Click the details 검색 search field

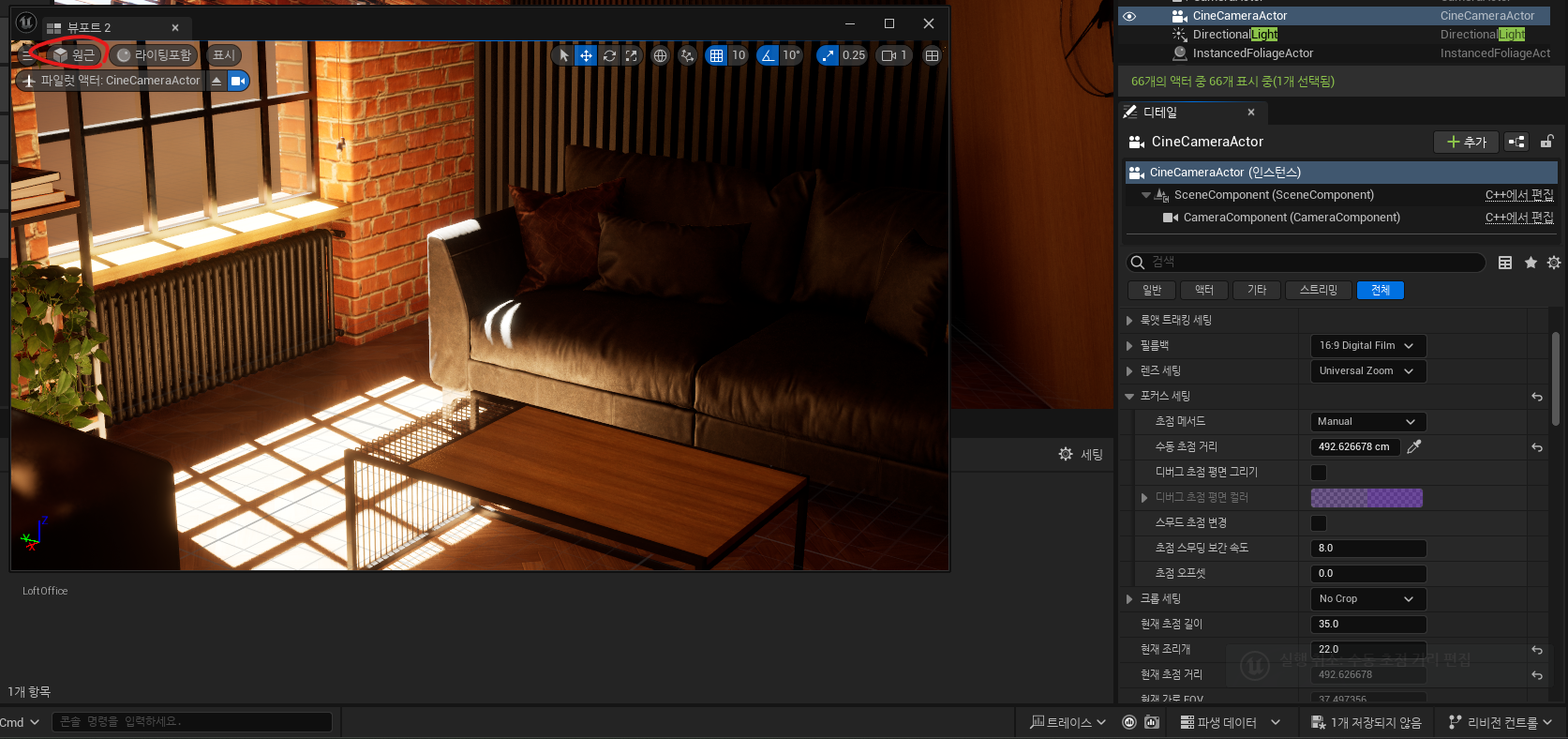pyautogui.click(x=1306, y=263)
